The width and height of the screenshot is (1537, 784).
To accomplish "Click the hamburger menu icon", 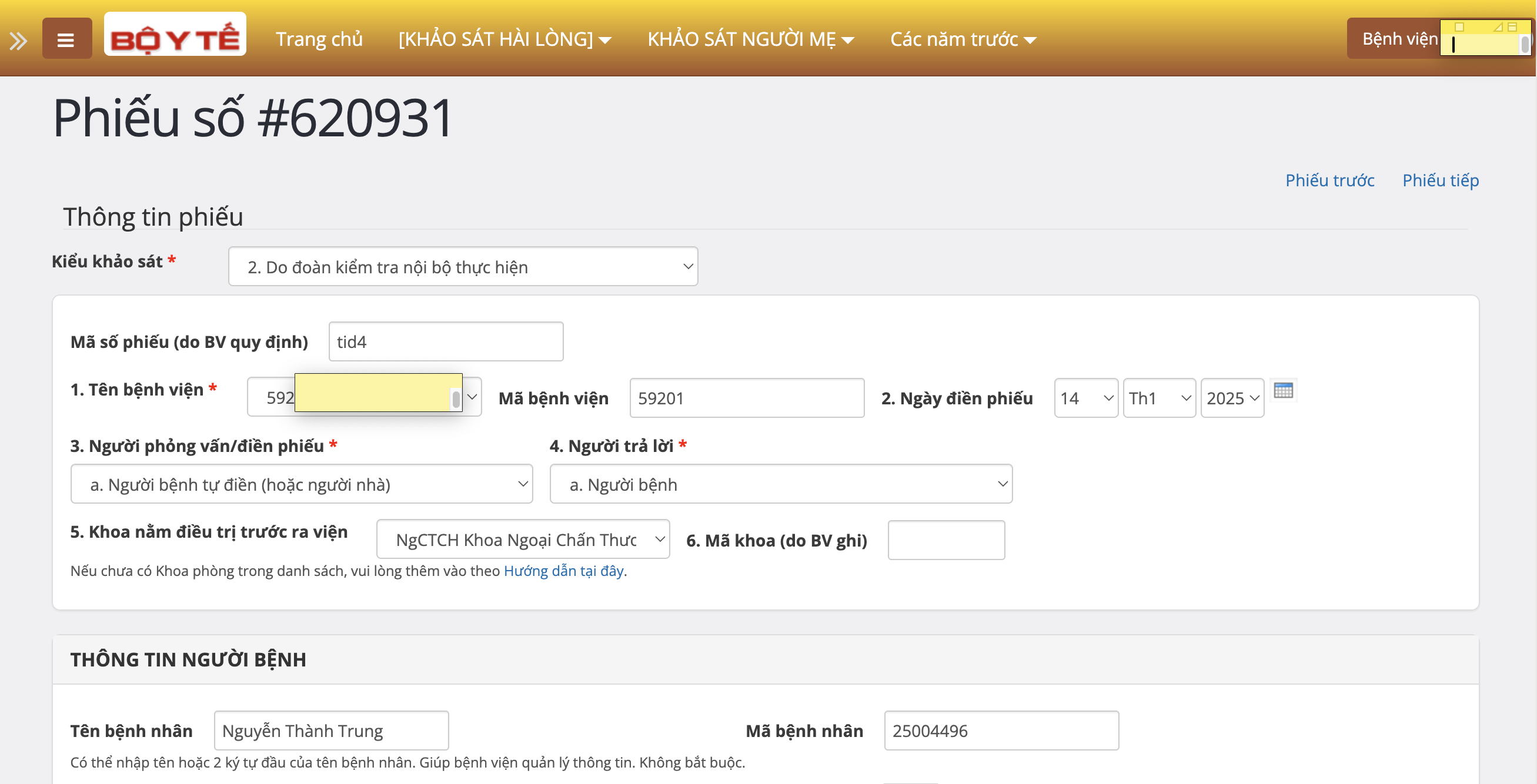I will tap(66, 39).
